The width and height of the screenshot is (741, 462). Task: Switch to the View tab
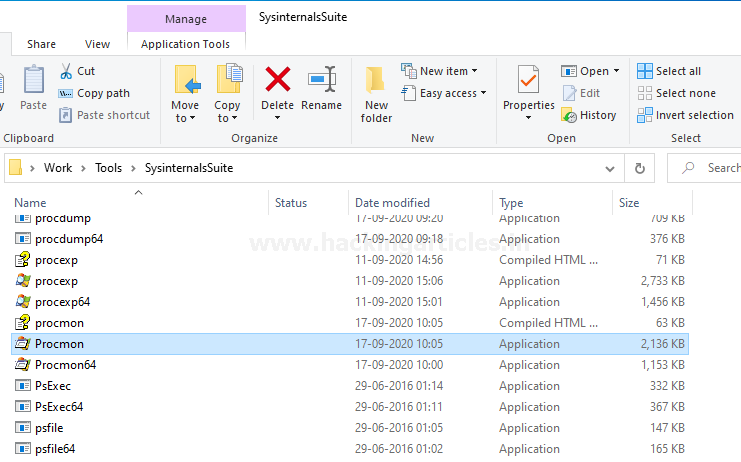click(97, 44)
